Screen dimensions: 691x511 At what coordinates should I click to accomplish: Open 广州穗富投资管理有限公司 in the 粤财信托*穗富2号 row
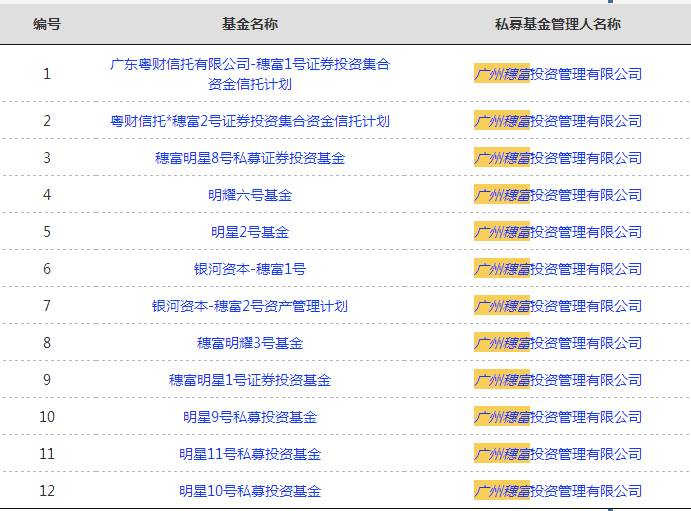click(x=558, y=121)
